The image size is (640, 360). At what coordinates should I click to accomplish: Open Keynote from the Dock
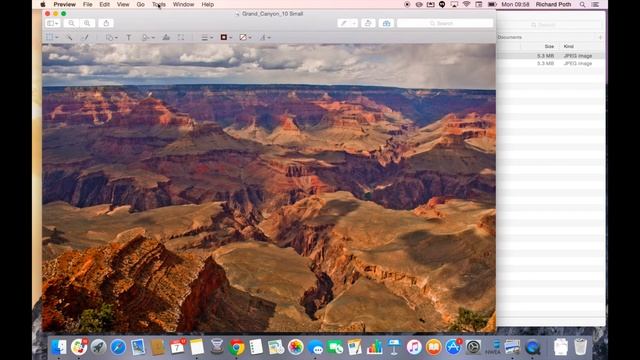[x=394, y=347]
